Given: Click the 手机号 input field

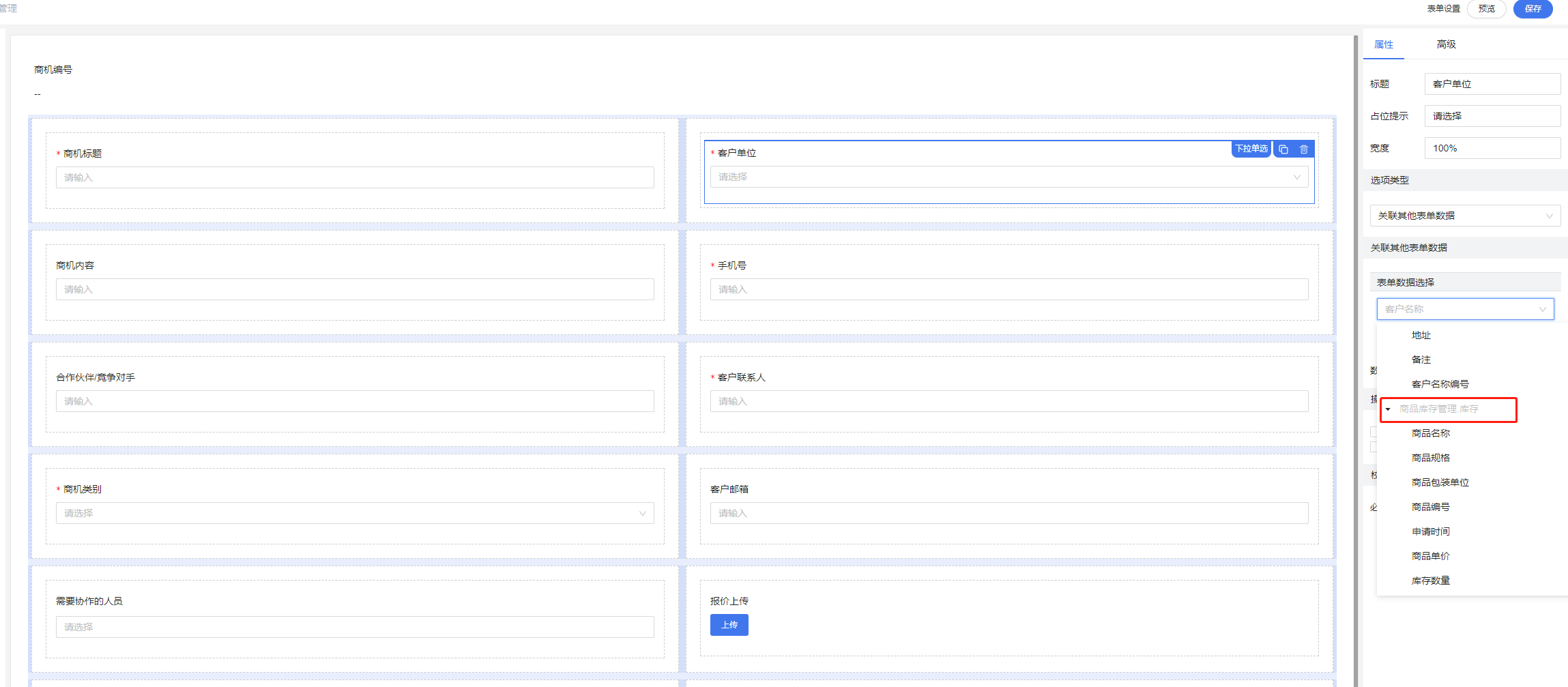Looking at the screenshot, I should (x=1009, y=289).
